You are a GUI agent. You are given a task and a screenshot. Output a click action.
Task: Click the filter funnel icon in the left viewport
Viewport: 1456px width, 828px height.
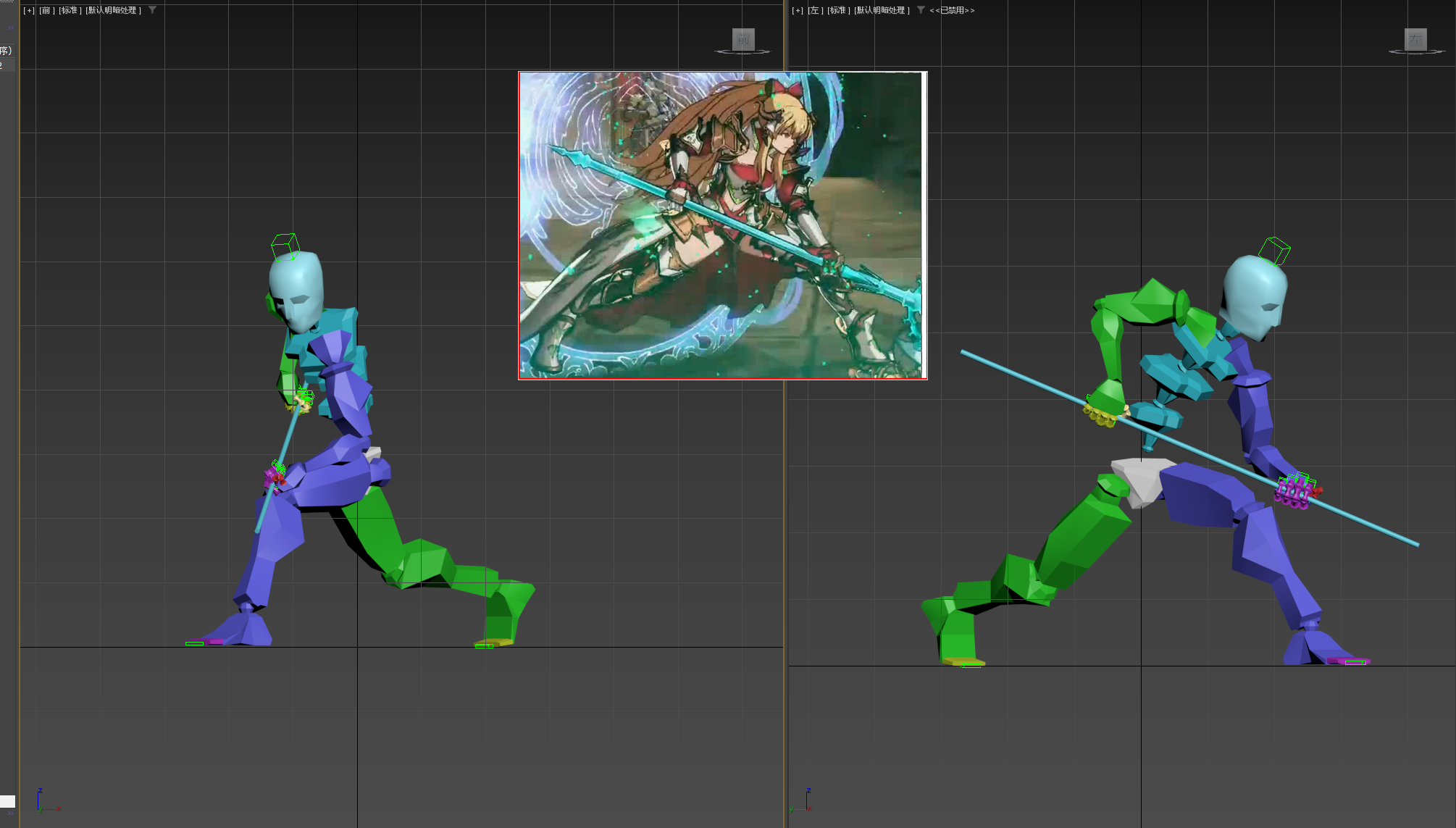pos(919,10)
